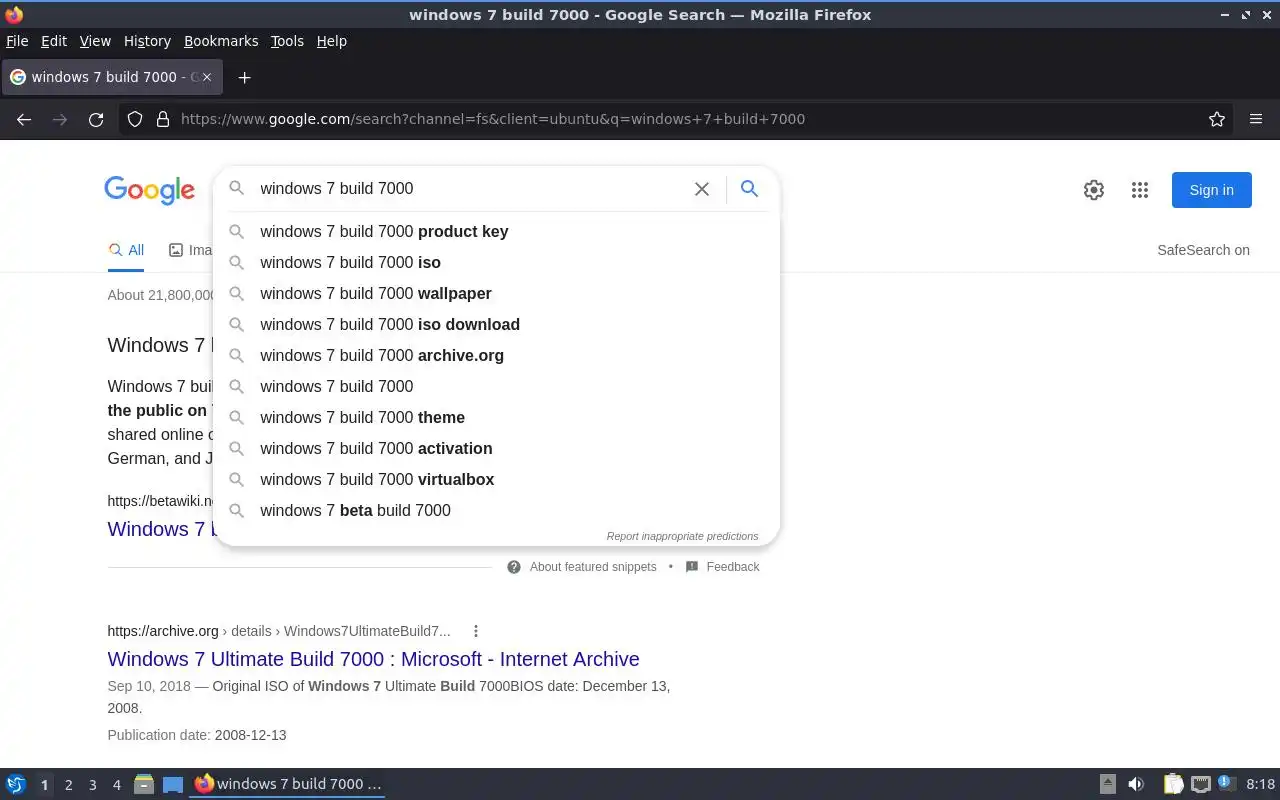Screen dimensions: 1280x800
Task: Click the 'About featured snippets' link
Action: [593, 567]
